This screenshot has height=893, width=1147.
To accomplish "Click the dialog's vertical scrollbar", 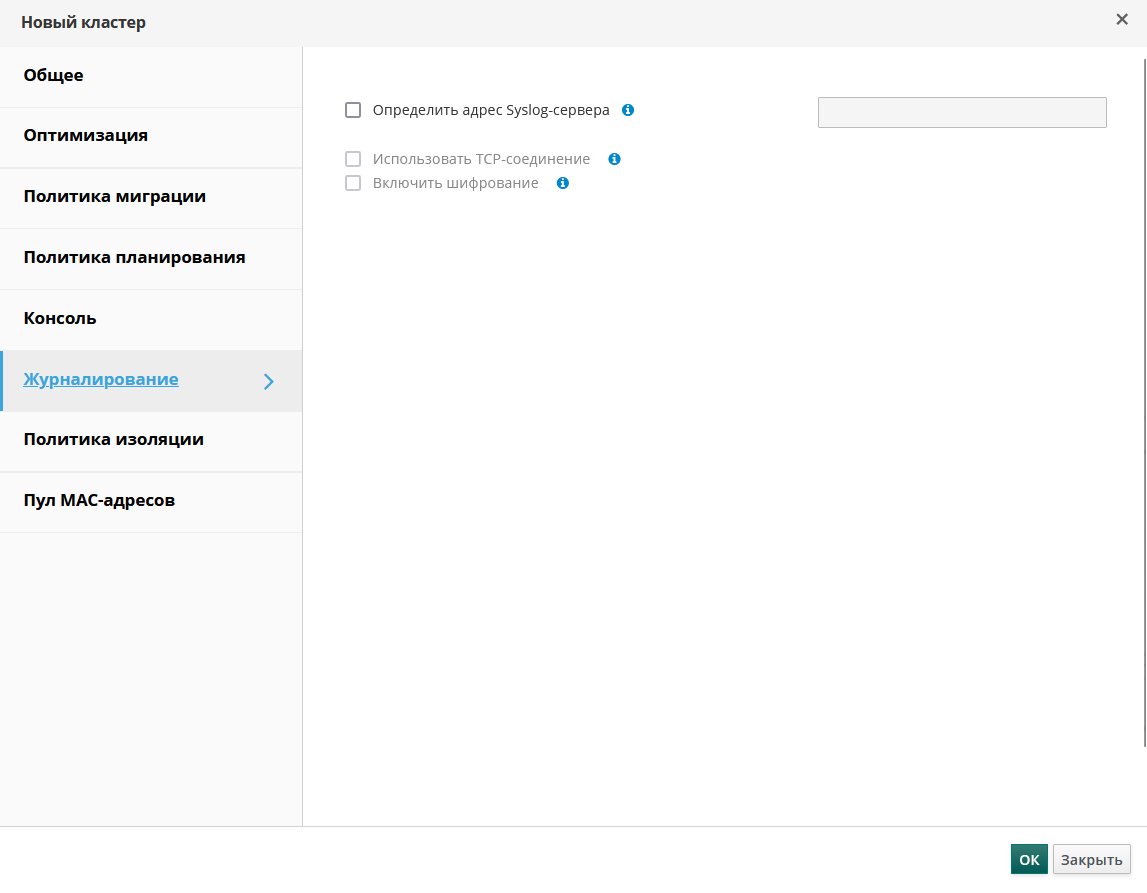I will click(x=1145, y=402).
